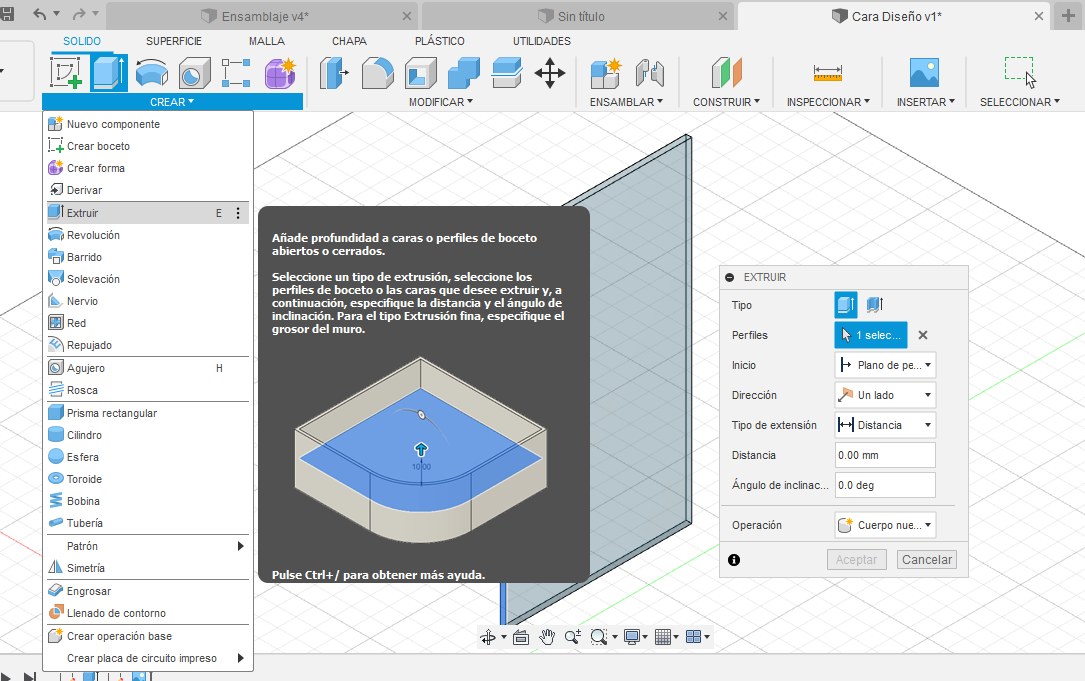Switch to the PLÁSTICO tab
Screen dimensions: 1085x681
(x=439, y=42)
